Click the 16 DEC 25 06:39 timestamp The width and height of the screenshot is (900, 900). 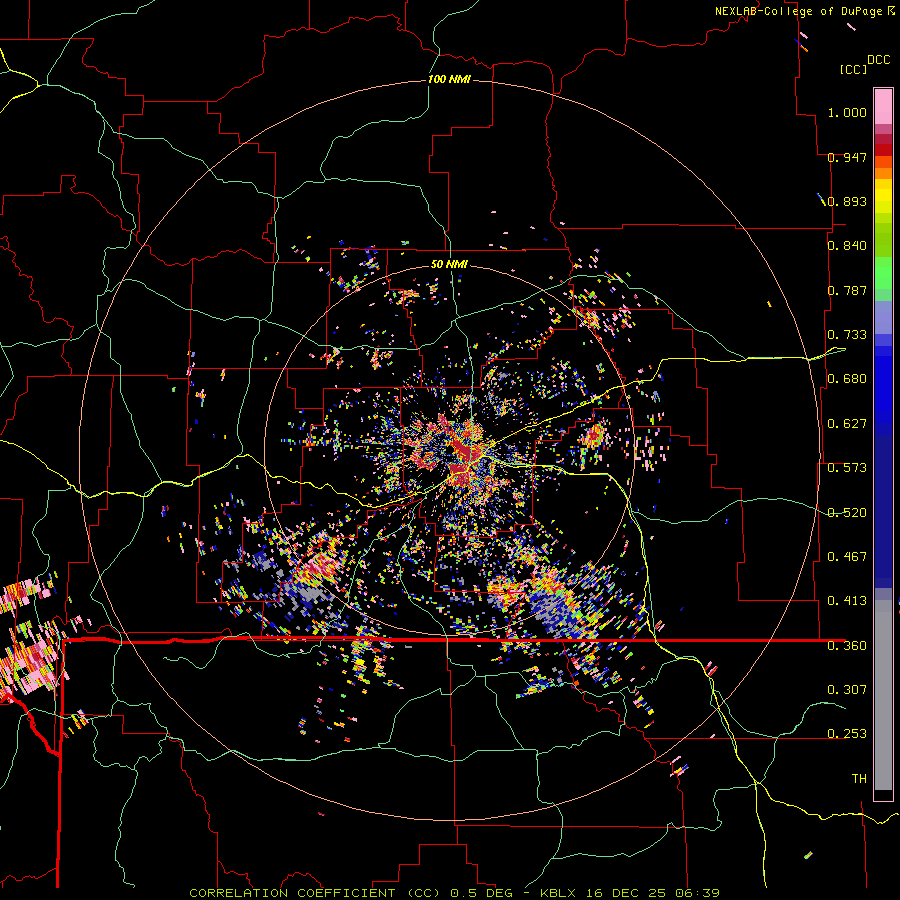[x=653, y=893]
